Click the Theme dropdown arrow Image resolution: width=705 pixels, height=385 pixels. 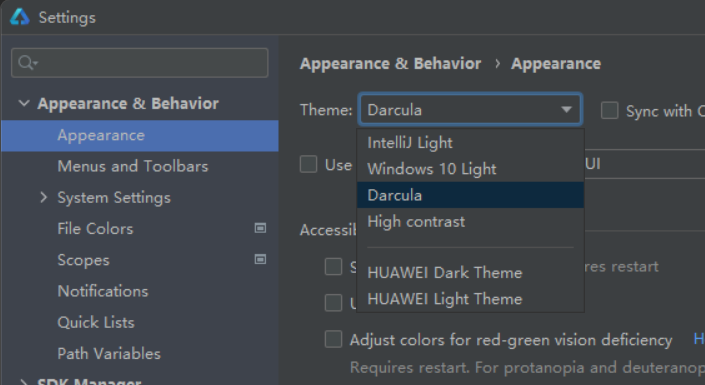567,109
